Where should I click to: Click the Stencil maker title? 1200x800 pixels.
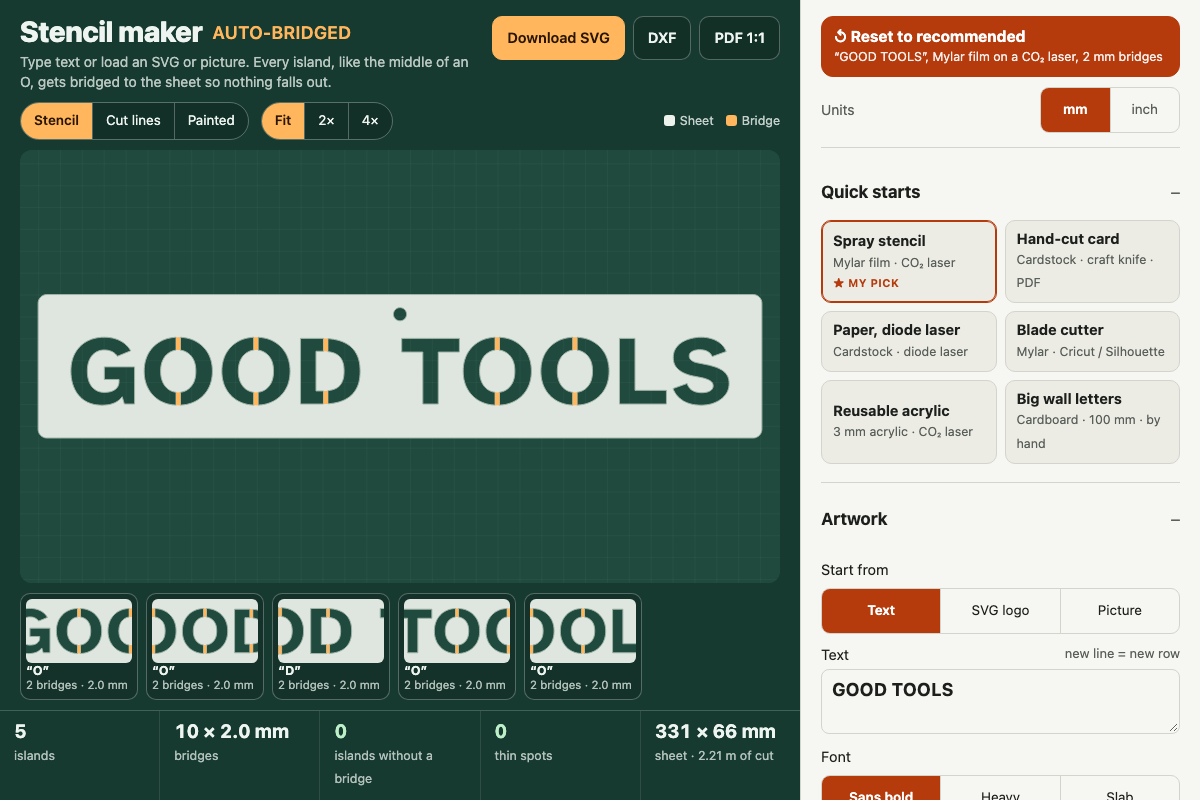coord(111,33)
